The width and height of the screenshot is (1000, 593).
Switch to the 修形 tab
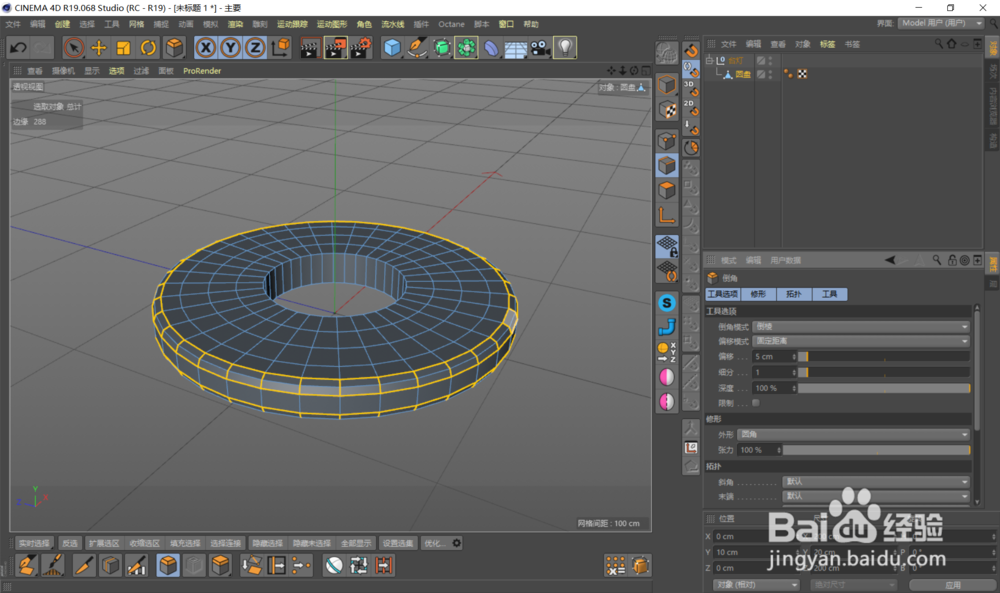[x=758, y=294]
